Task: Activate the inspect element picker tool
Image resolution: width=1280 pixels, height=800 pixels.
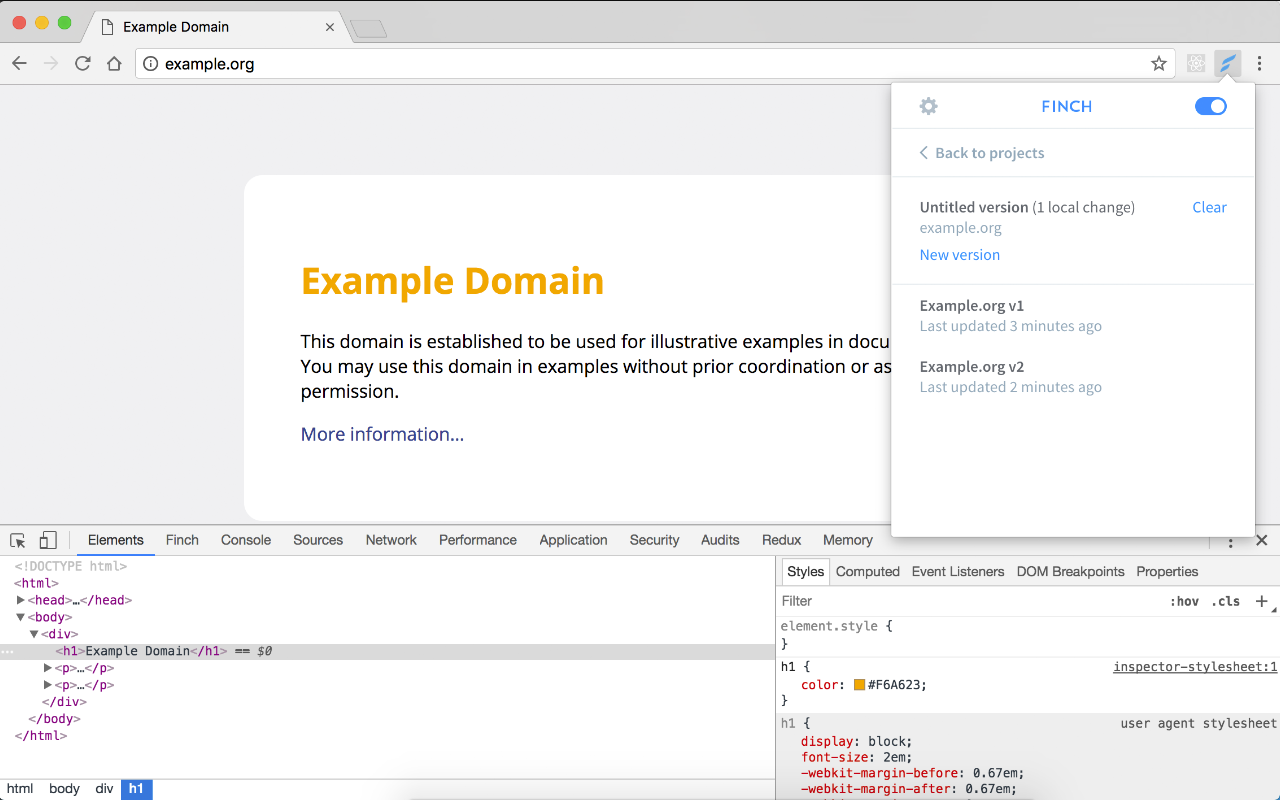Action: pyautogui.click(x=18, y=540)
